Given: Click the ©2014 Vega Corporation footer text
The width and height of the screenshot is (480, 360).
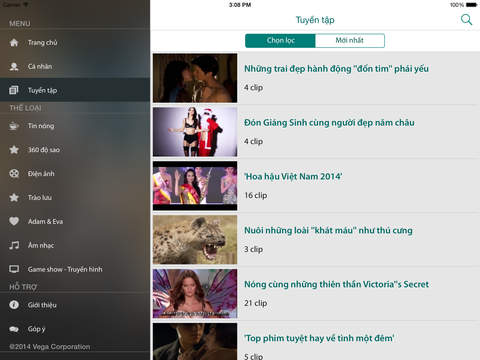Looking at the screenshot, I should click(50, 347).
